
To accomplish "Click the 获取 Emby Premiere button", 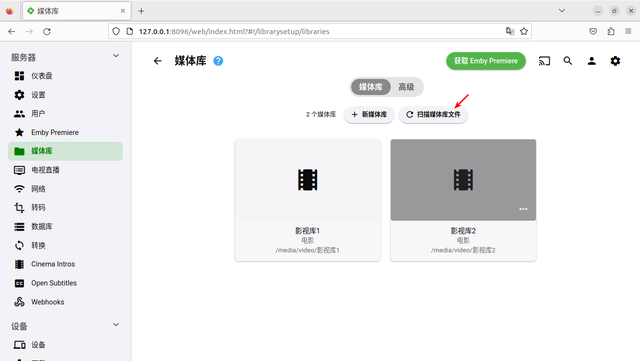I will tap(486, 61).
